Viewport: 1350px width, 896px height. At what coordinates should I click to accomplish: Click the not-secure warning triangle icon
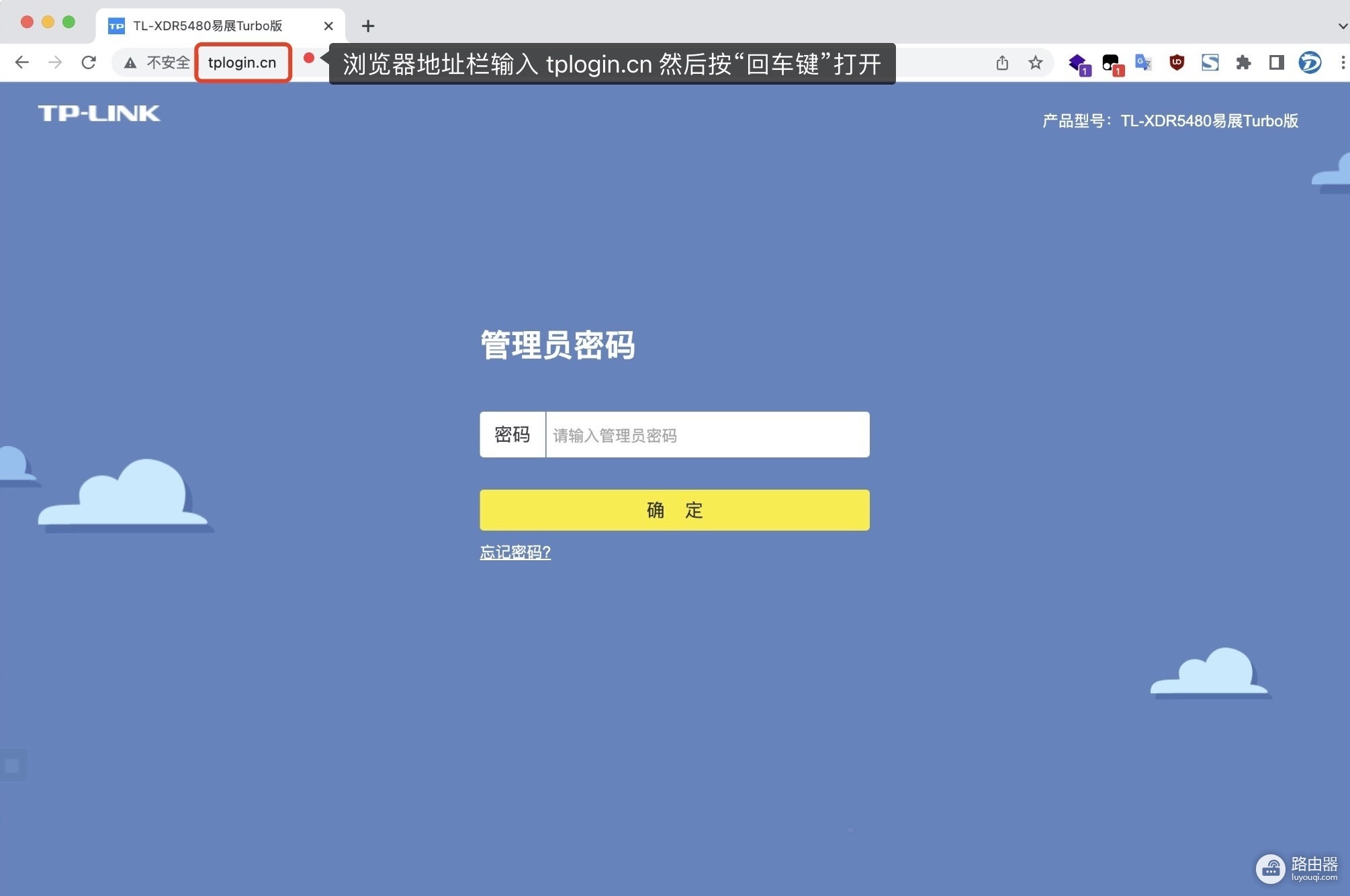tap(130, 63)
